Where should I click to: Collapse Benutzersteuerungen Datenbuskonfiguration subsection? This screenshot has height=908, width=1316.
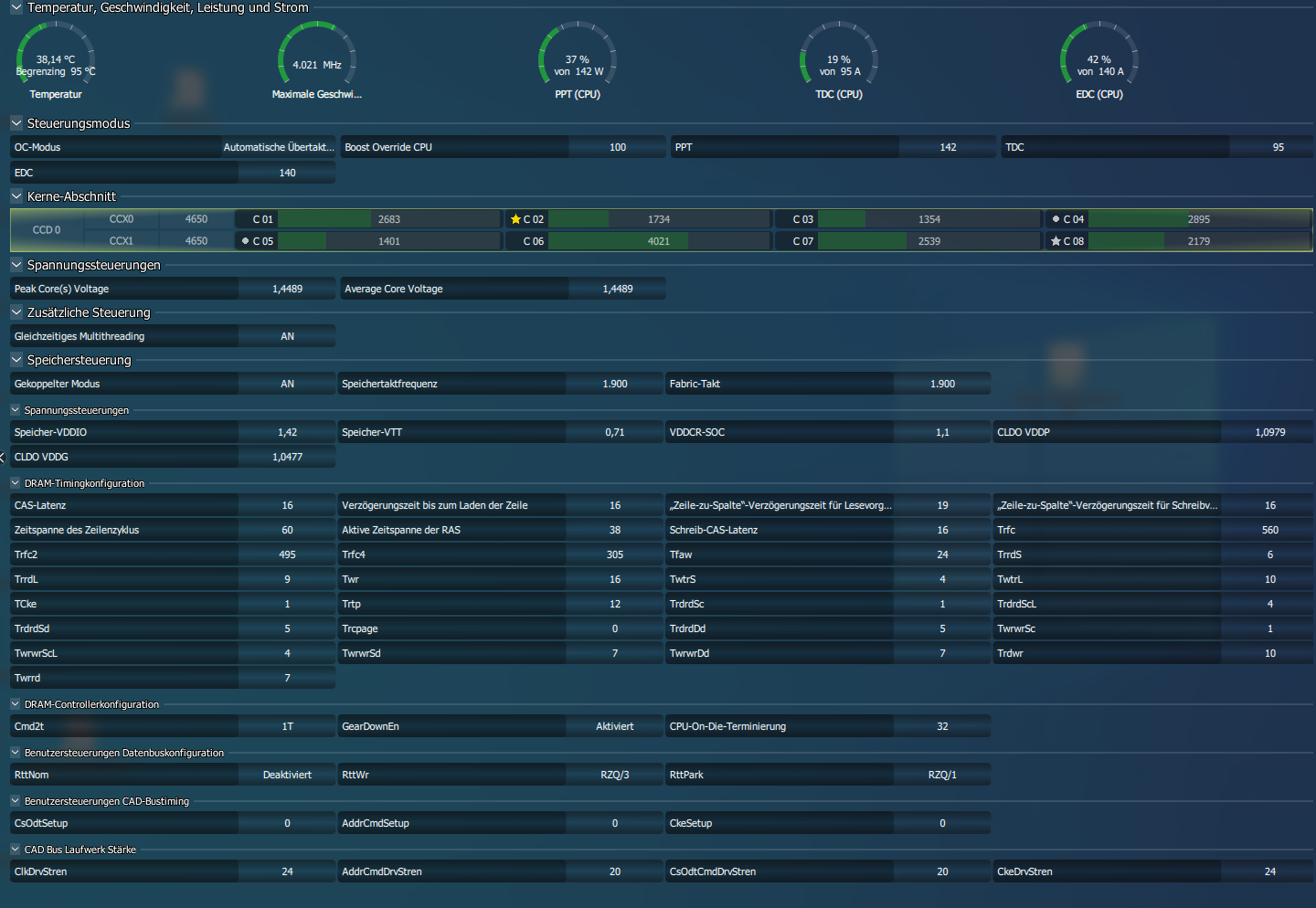15,753
